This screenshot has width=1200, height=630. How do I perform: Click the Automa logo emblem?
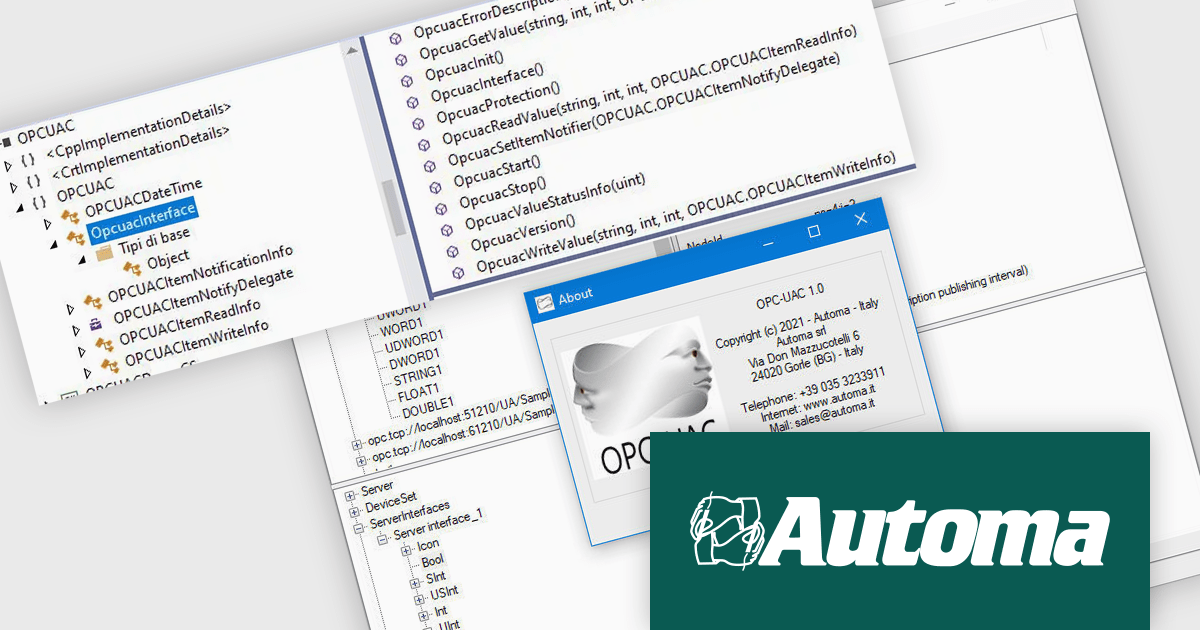(726, 529)
